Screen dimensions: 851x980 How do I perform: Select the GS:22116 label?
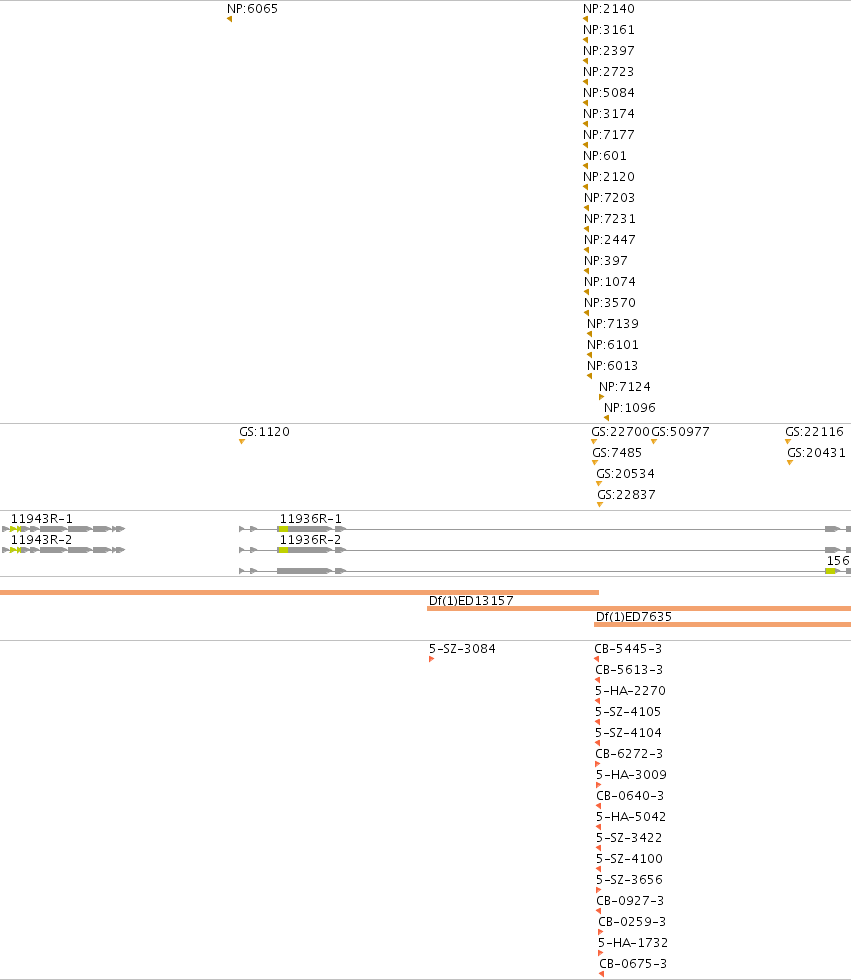[814, 432]
